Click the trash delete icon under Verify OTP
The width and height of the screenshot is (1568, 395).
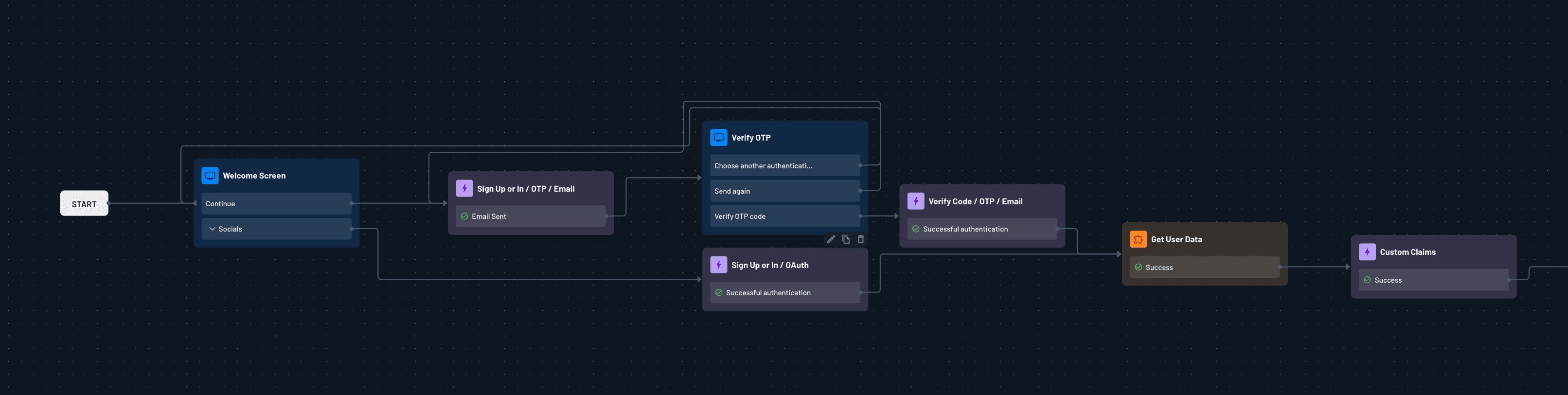861,239
